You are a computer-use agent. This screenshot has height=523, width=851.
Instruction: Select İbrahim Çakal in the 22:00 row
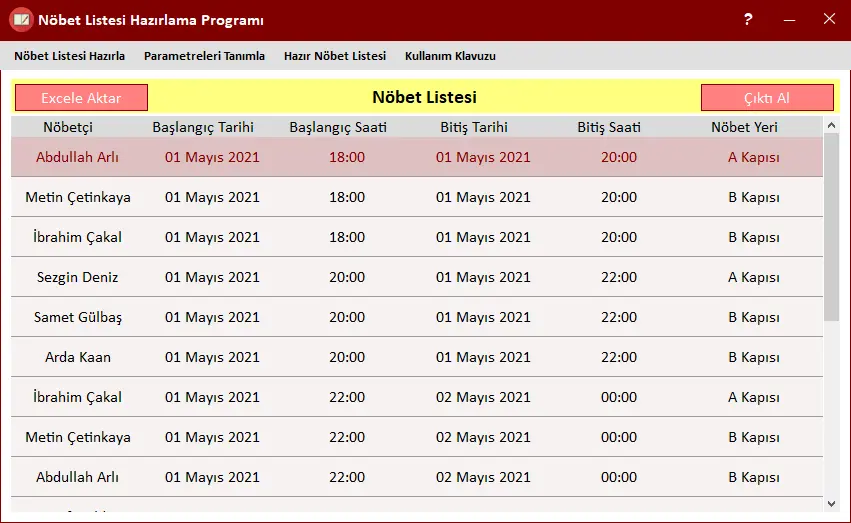[x=77, y=397]
